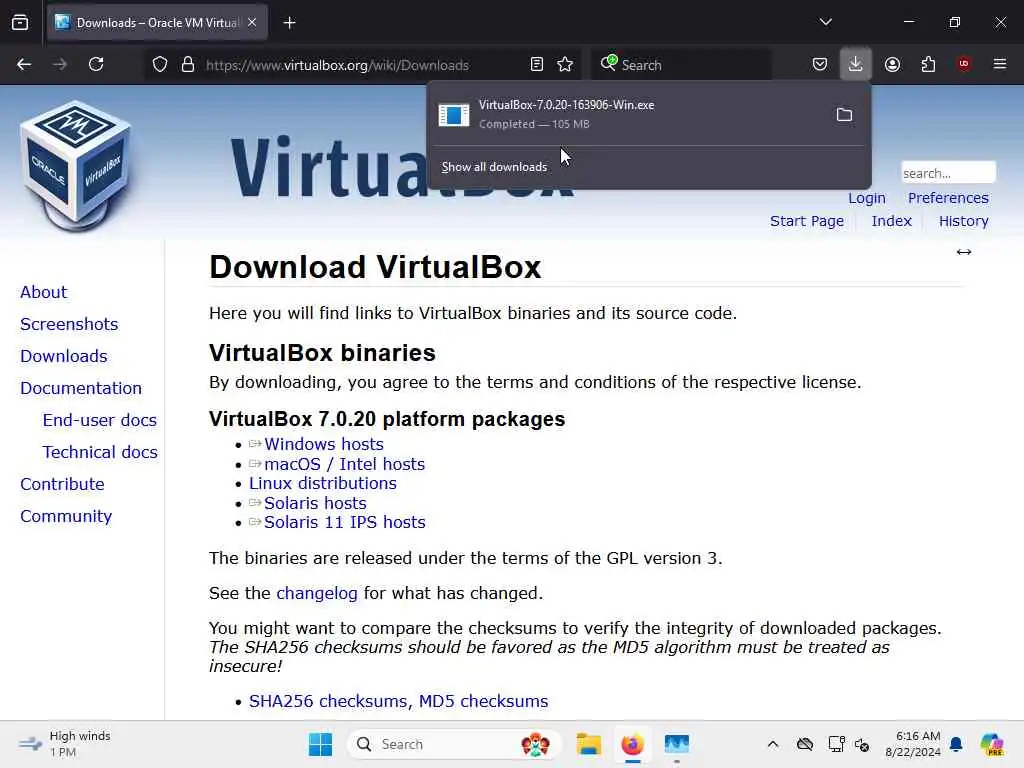This screenshot has width=1024, height=768.
Task: Close the Downloads – Oracle VM VirtualBox tab
Action: point(252,23)
